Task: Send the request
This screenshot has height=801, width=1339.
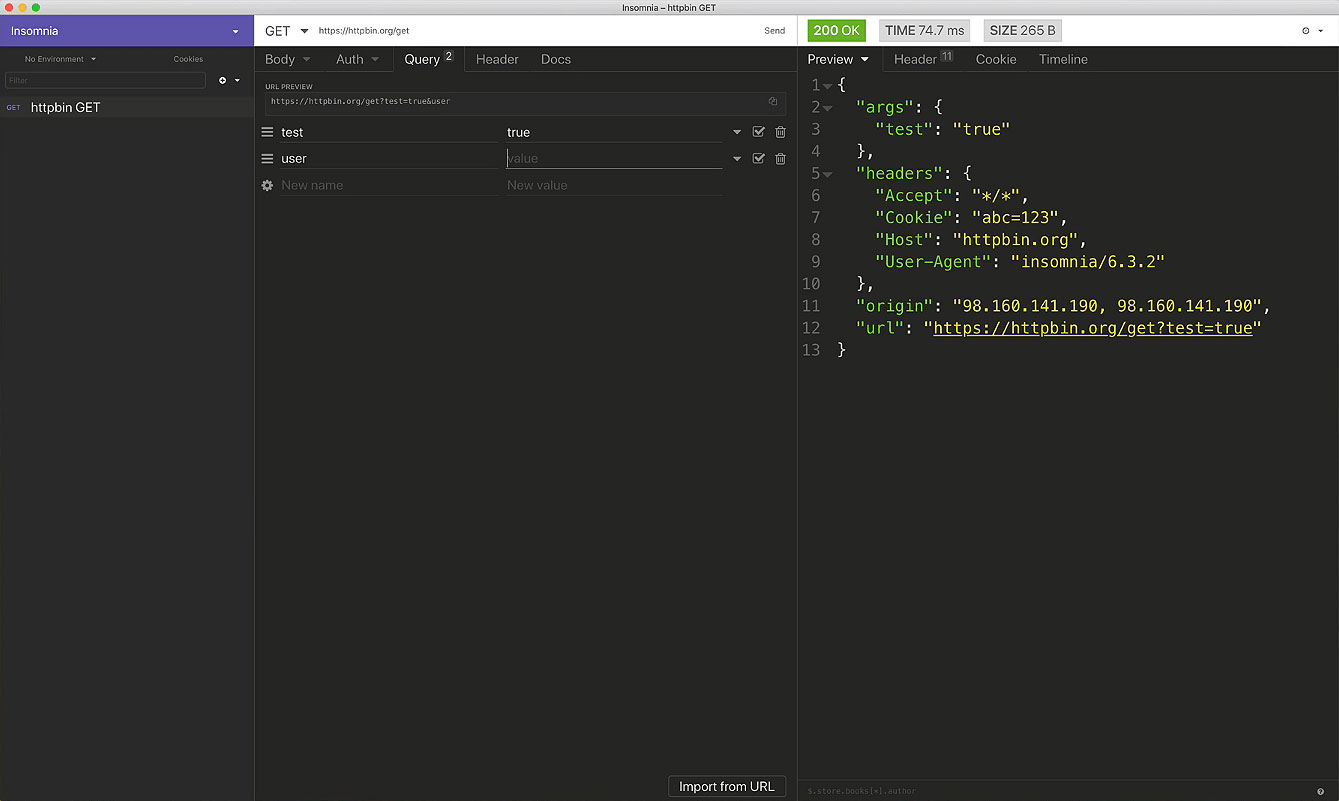Action: (775, 31)
